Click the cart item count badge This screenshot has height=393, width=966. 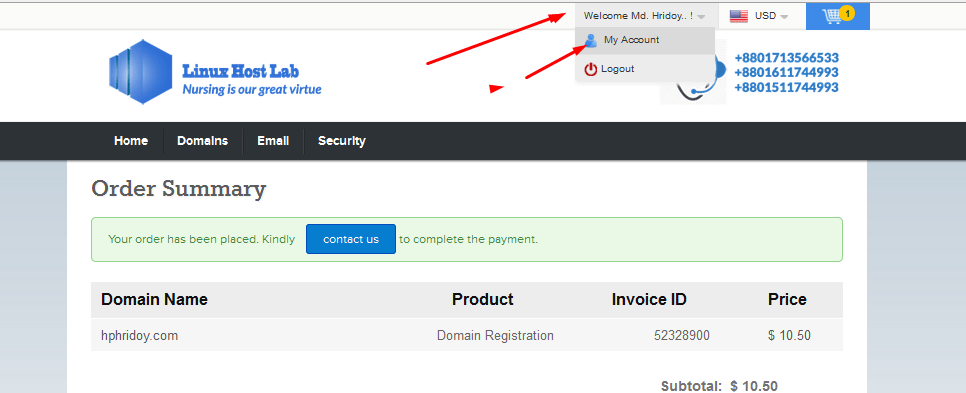tap(847, 13)
